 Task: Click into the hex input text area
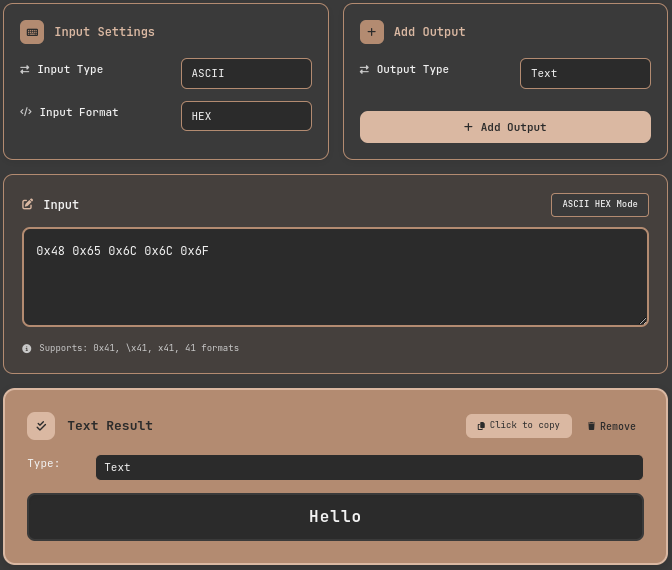[336, 277]
